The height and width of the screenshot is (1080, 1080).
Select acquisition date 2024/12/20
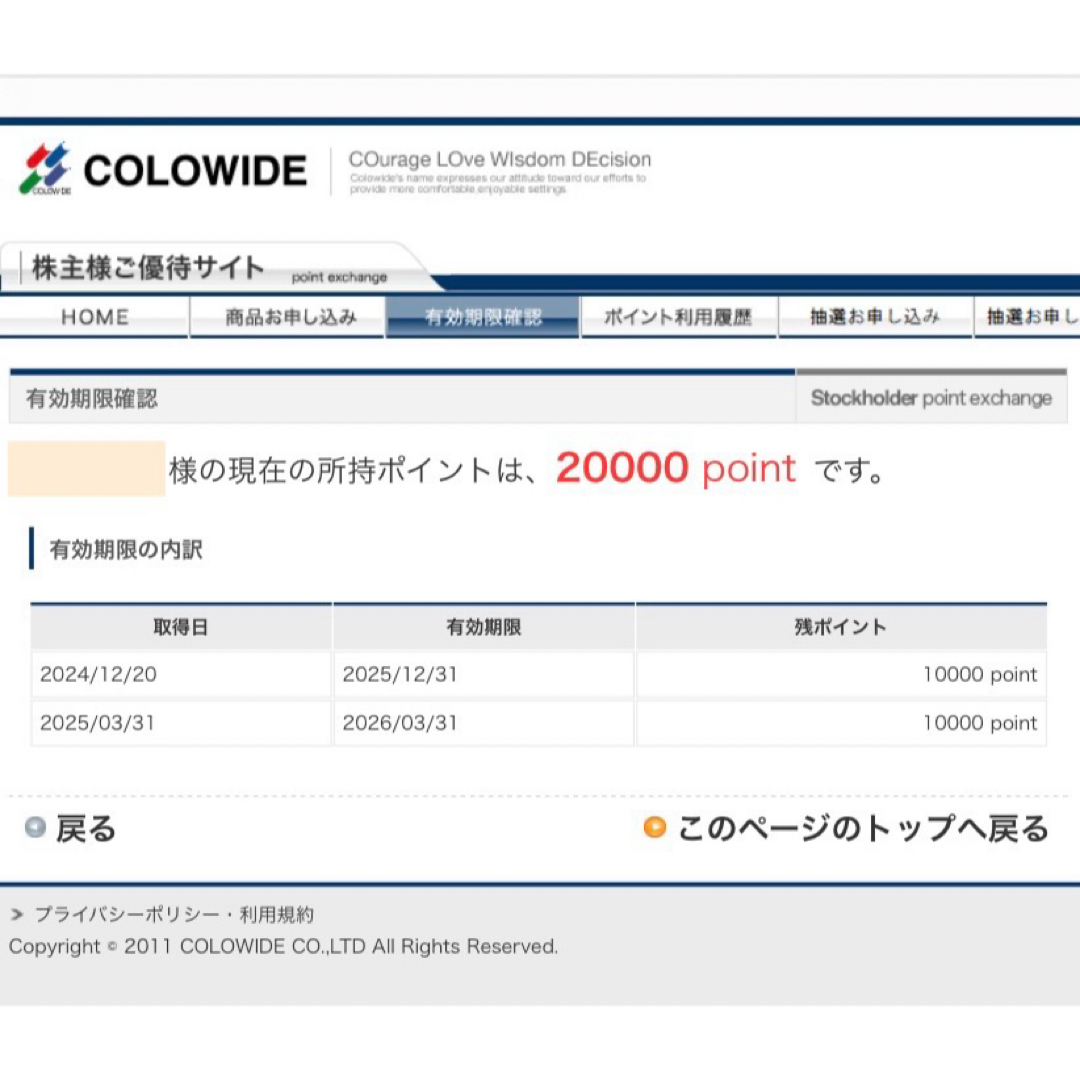[x=98, y=674]
